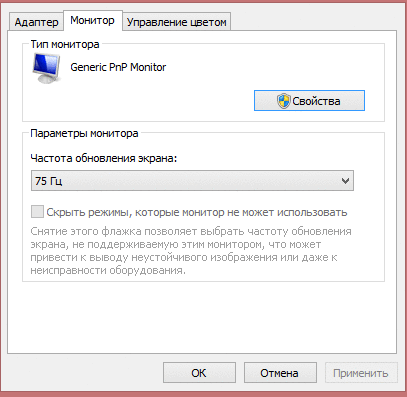Click the Частота обновления экрана label
This screenshot has width=407, height=397.
pyautogui.click(x=104, y=158)
